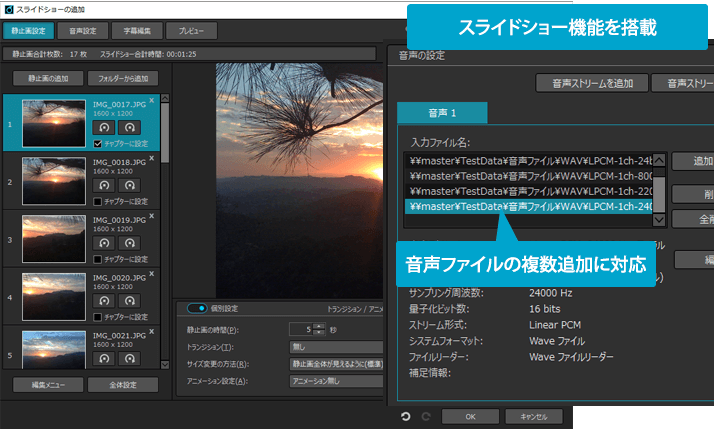Screen dimensions: 714x429
Task: Confirm with the OK button
Action: pos(470,416)
